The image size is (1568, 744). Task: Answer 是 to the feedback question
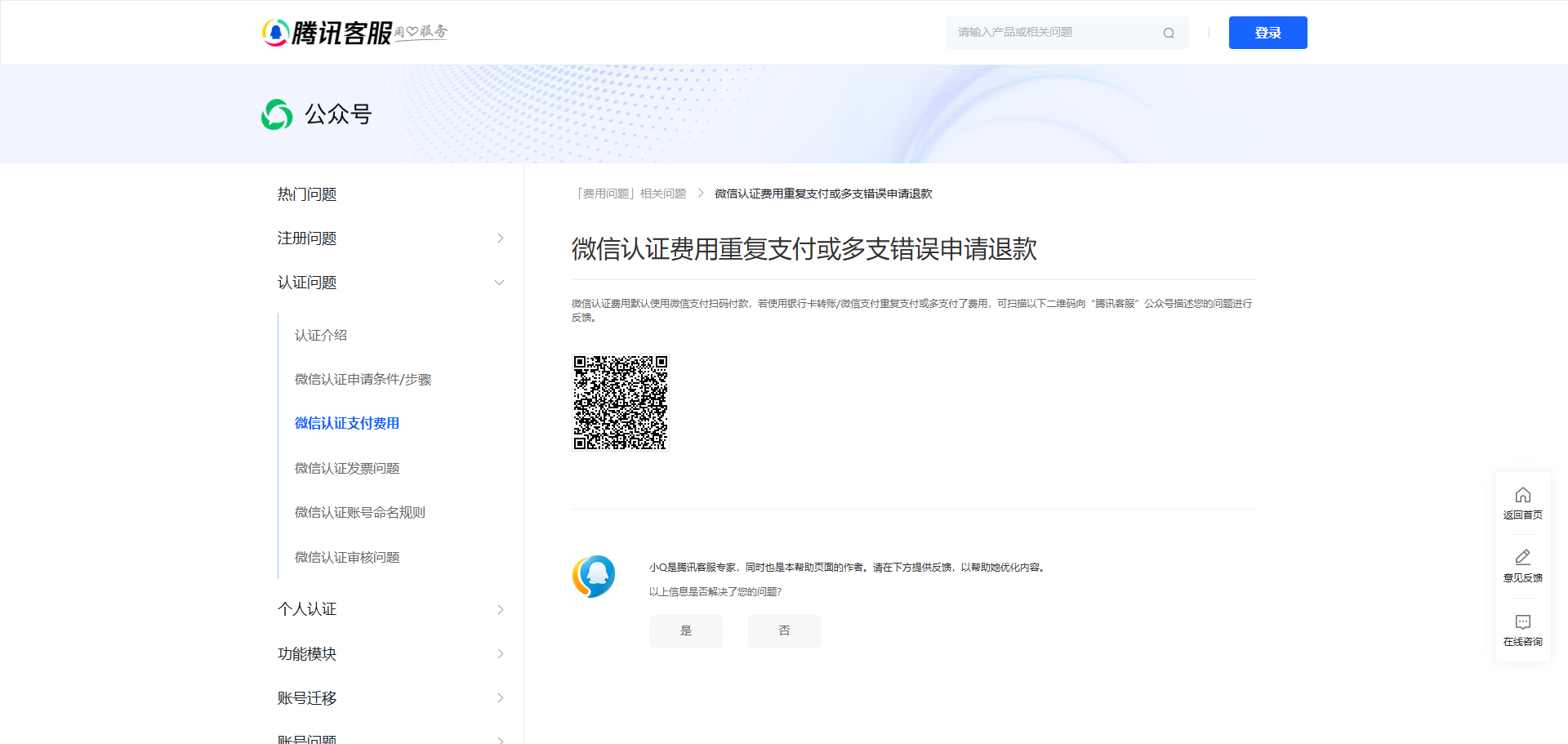tap(686, 631)
